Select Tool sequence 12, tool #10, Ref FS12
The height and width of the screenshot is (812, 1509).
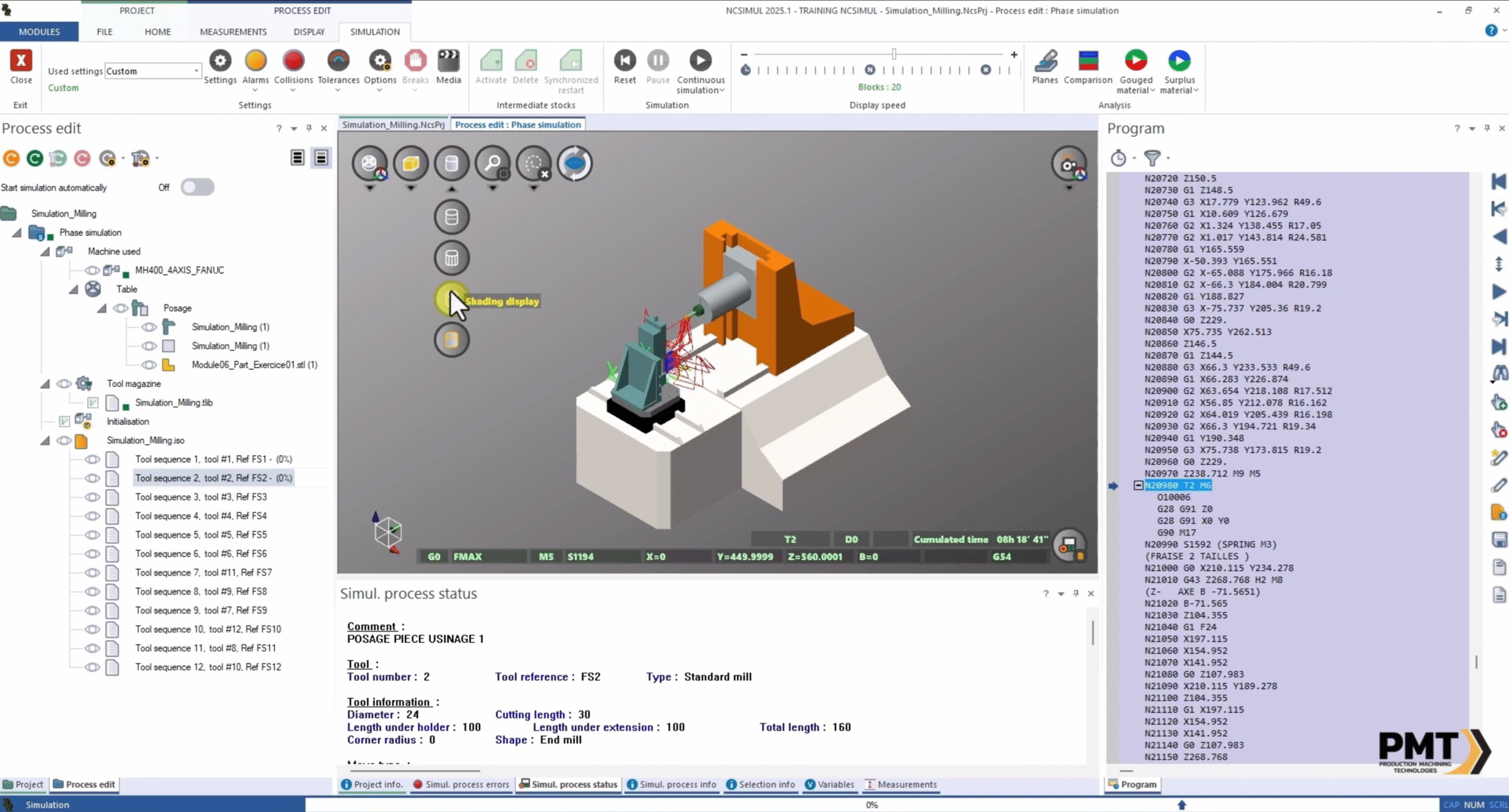pos(208,667)
